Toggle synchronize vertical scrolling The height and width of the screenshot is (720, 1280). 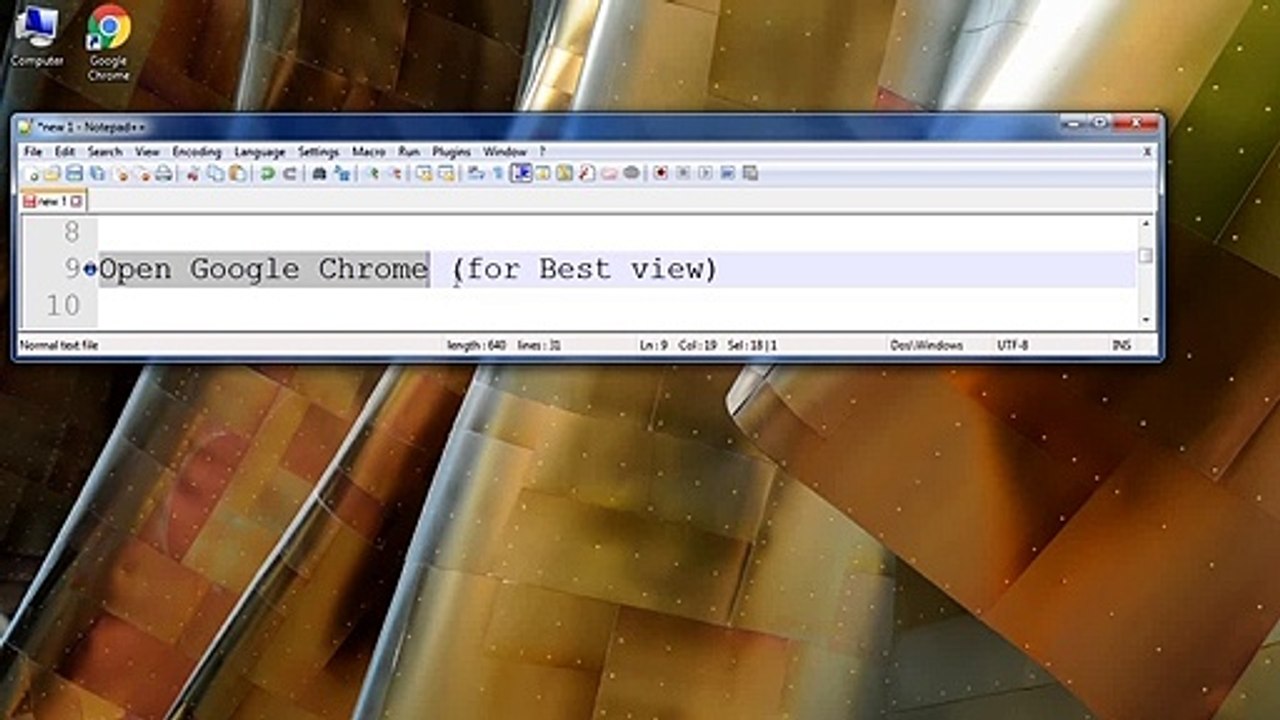coord(423,173)
